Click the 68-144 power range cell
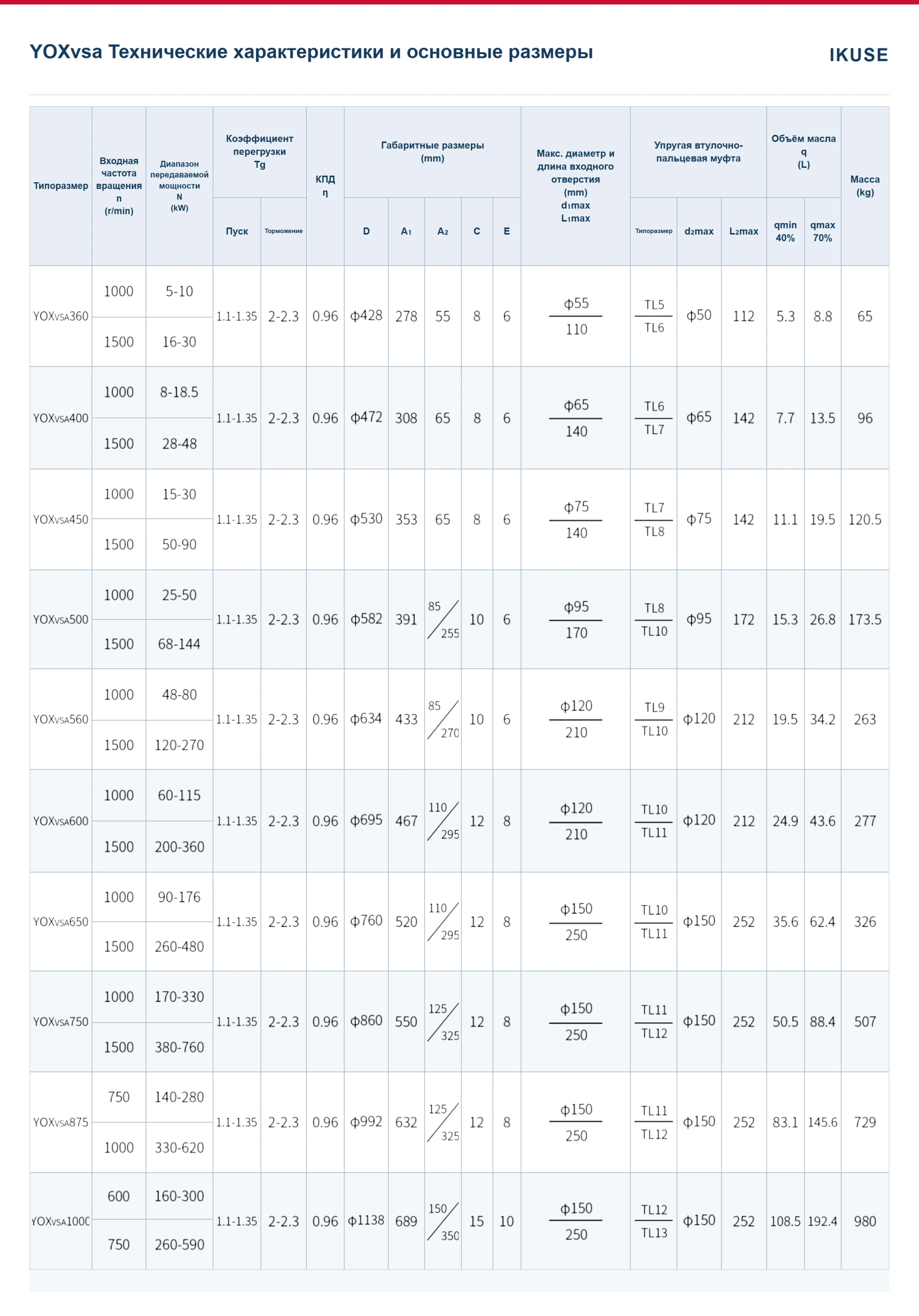 pyautogui.click(x=179, y=644)
